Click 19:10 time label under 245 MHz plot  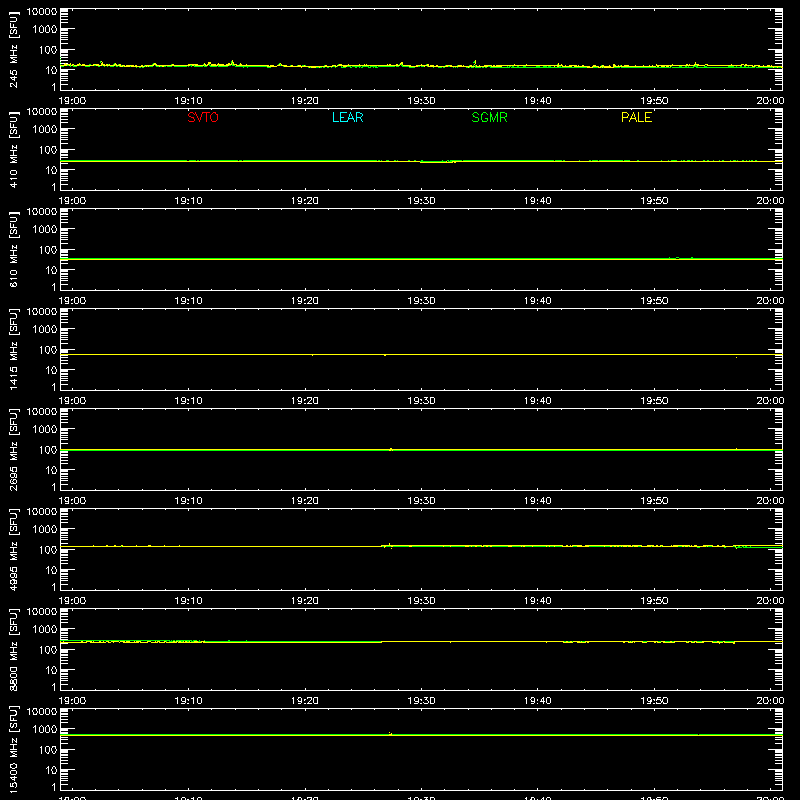click(188, 101)
